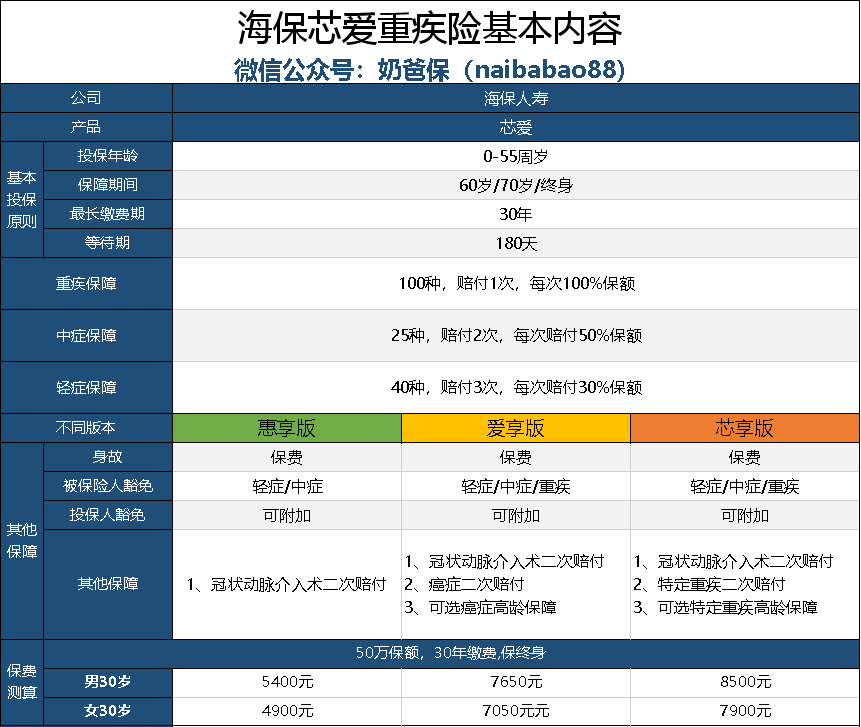
Task: Click 冠状动脉介入术二次赔付 in the 惠享版 column
Action: point(287,584)
